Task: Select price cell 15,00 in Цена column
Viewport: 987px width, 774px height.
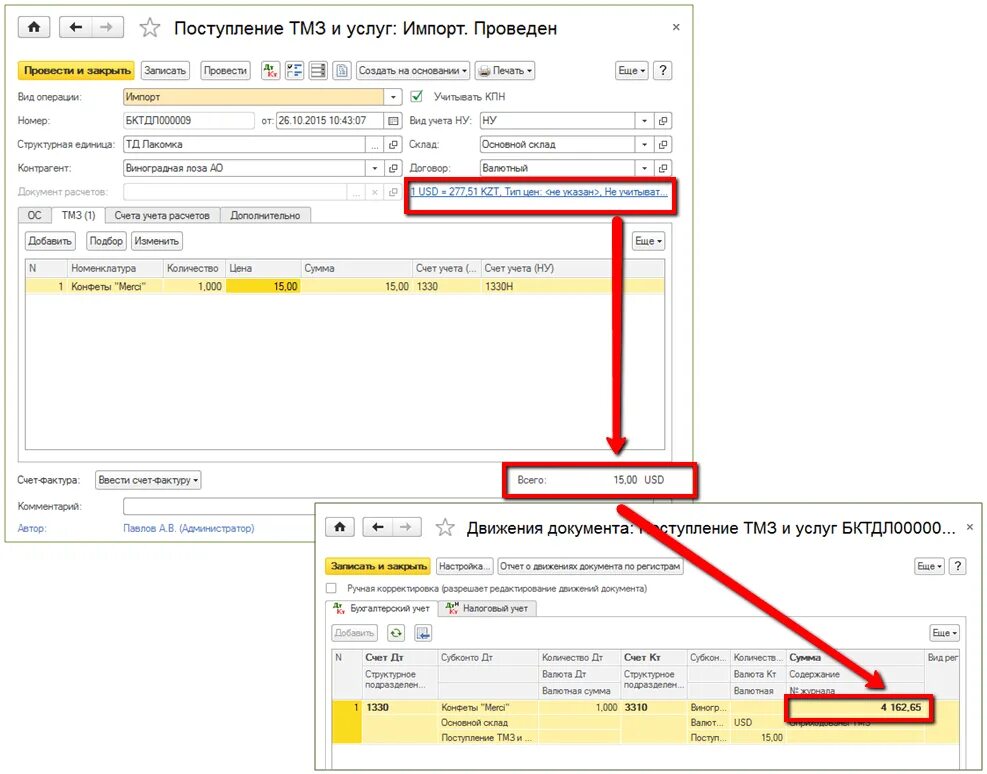Action: (263, 286)
